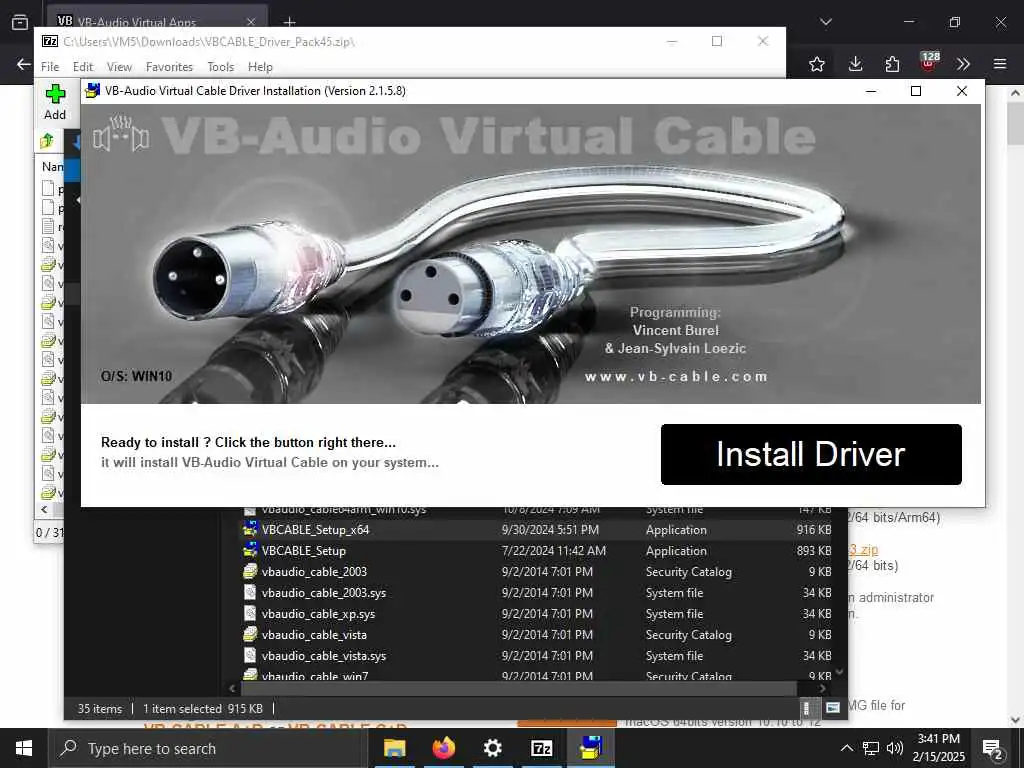Open the View menu in 7-Zip

(120, 67)
